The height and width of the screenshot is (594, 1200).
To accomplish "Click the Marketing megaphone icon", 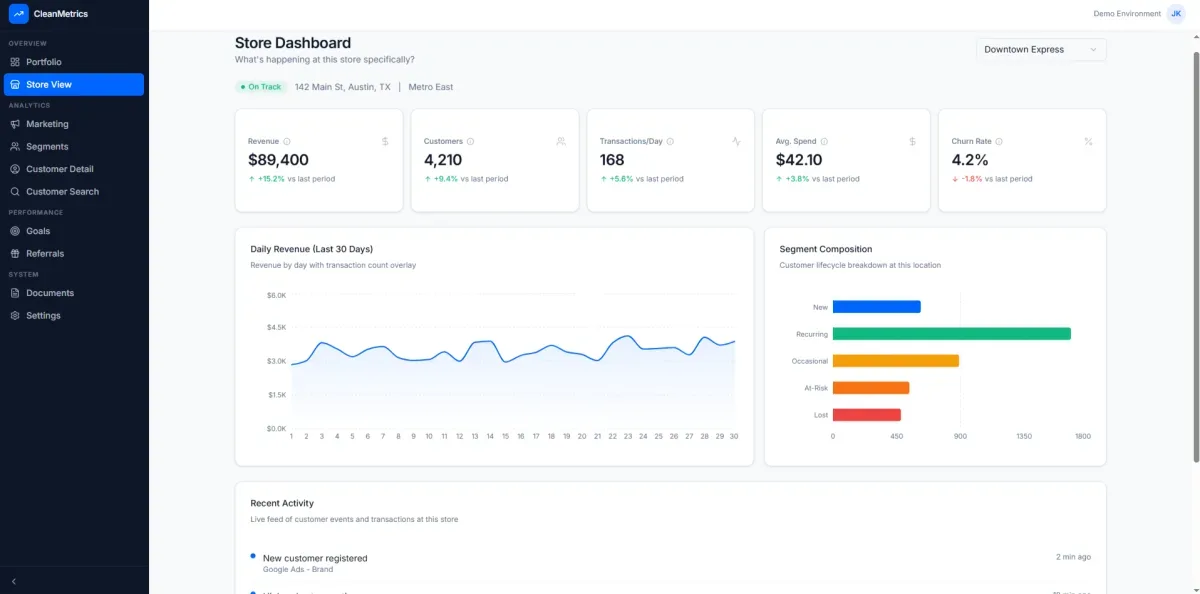I will (x=18, y=124).
